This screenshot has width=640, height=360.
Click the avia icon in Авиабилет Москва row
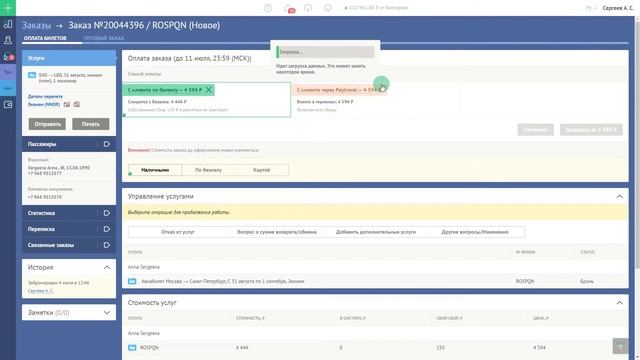tap(132, 281)
